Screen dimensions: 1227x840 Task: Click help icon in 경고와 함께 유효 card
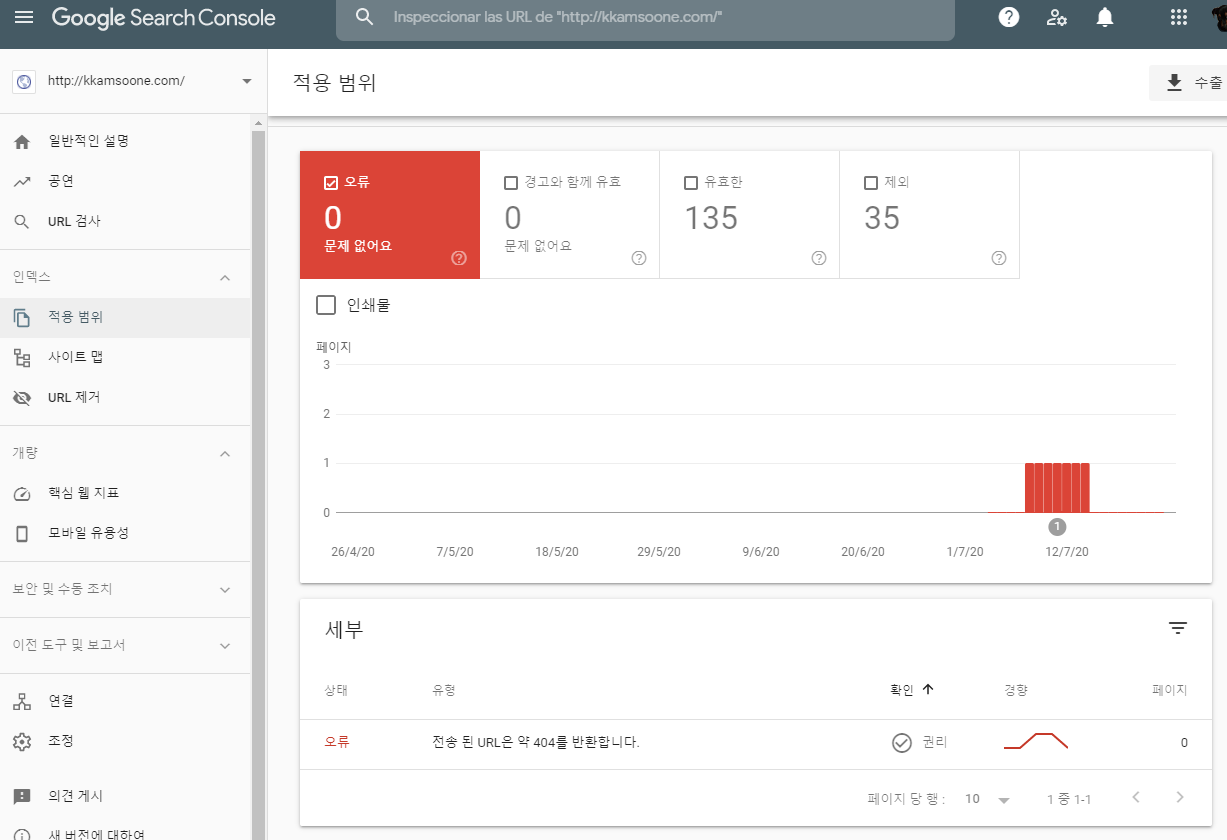(639, 258)
